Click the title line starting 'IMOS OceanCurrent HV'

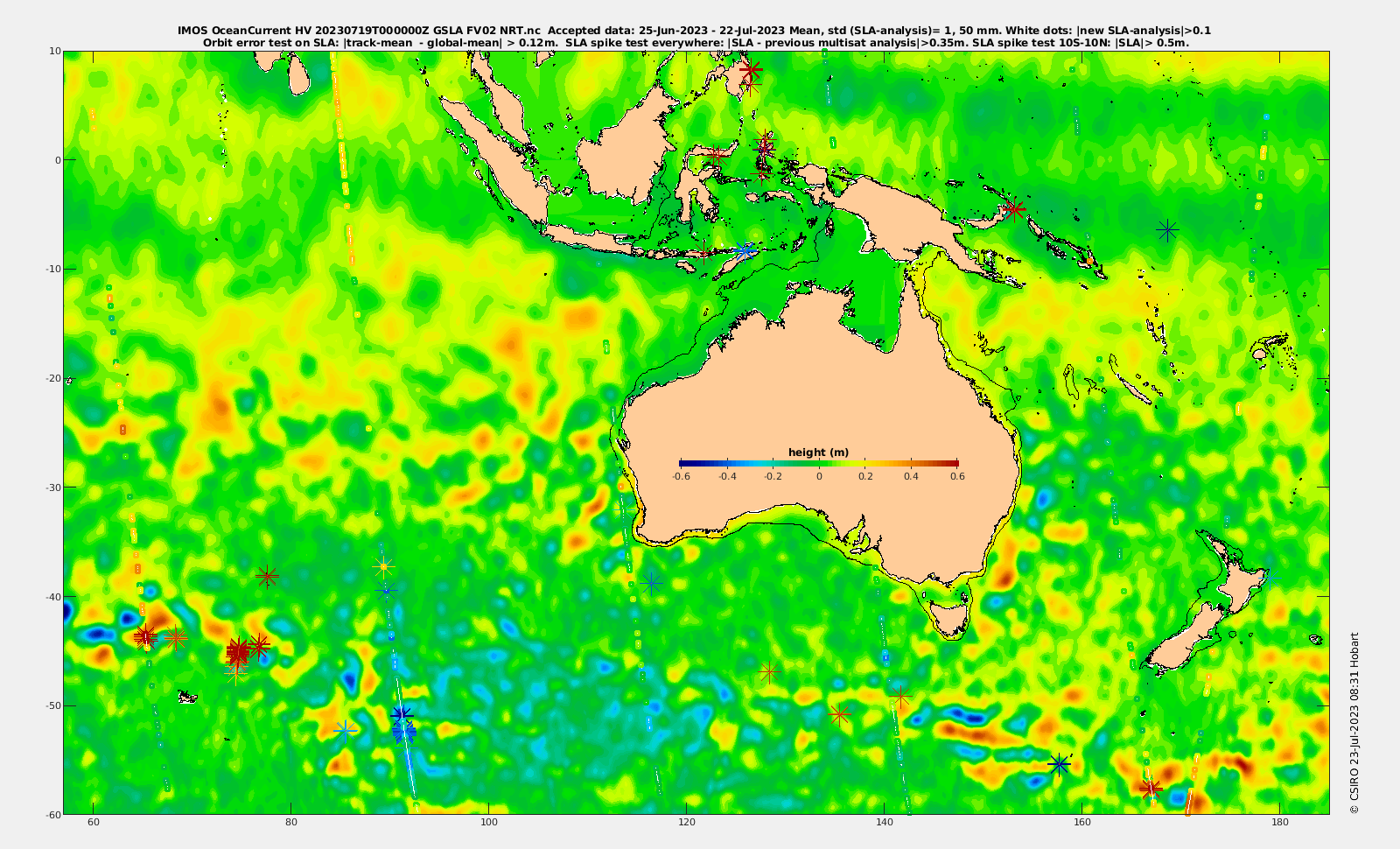coord(695,31)
